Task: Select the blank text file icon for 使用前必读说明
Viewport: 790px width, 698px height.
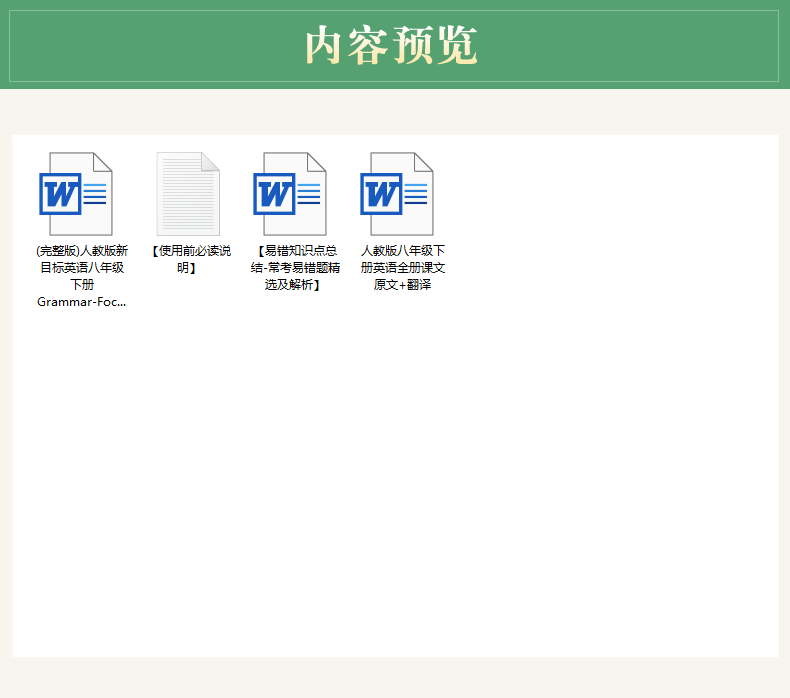Action: pyautogui.click(x=188, y=194)
